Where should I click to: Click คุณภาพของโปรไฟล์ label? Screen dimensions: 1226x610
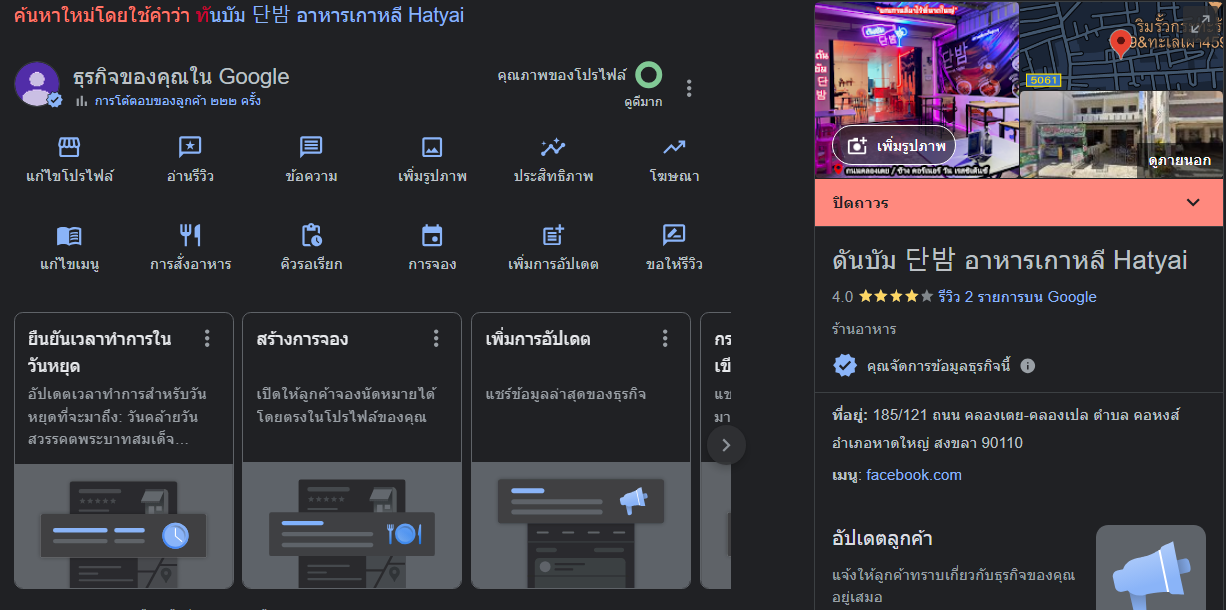[562, 75]
